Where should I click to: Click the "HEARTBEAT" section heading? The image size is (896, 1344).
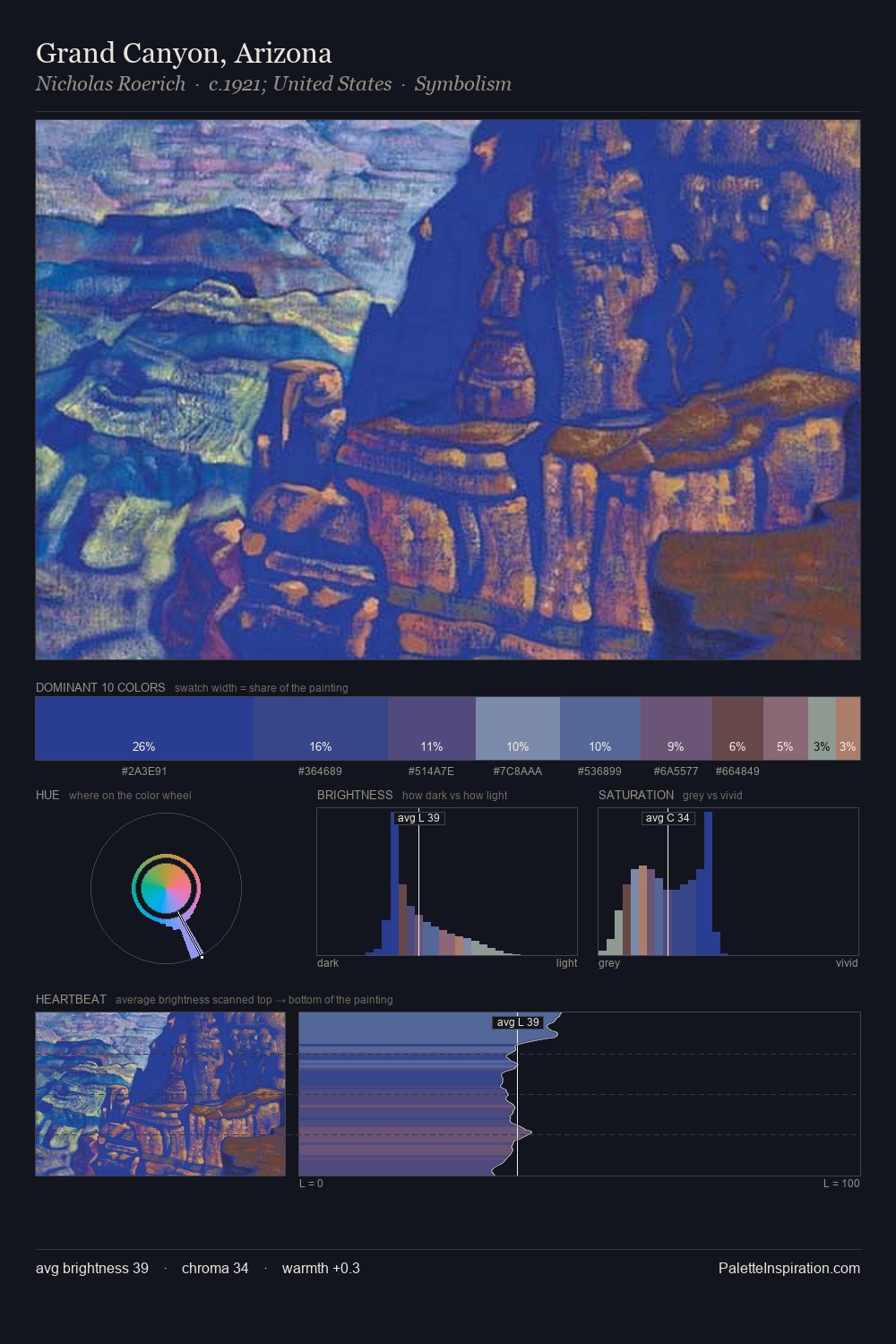pos(71,999)
